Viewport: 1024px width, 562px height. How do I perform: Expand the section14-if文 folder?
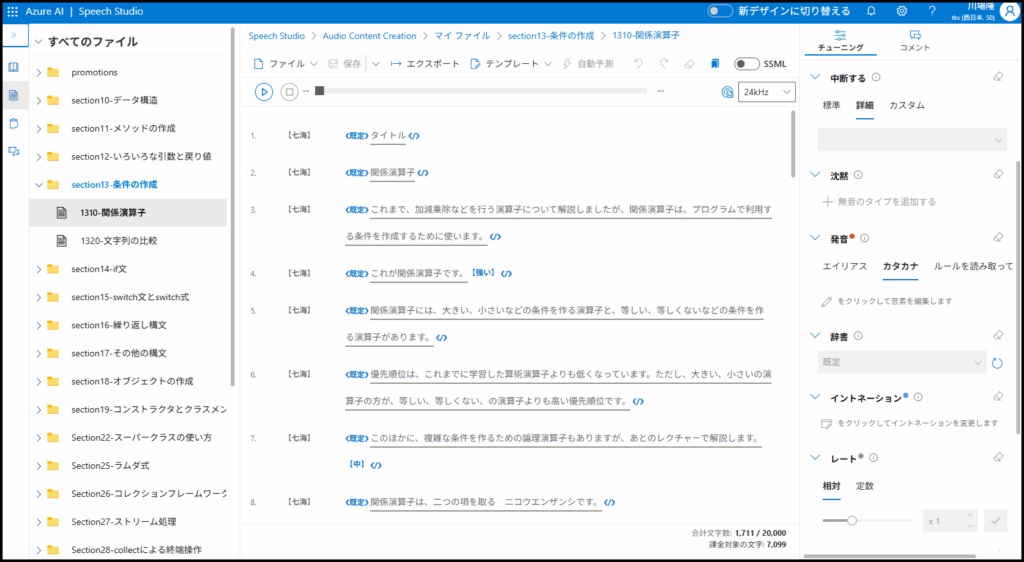pos(39,269)
